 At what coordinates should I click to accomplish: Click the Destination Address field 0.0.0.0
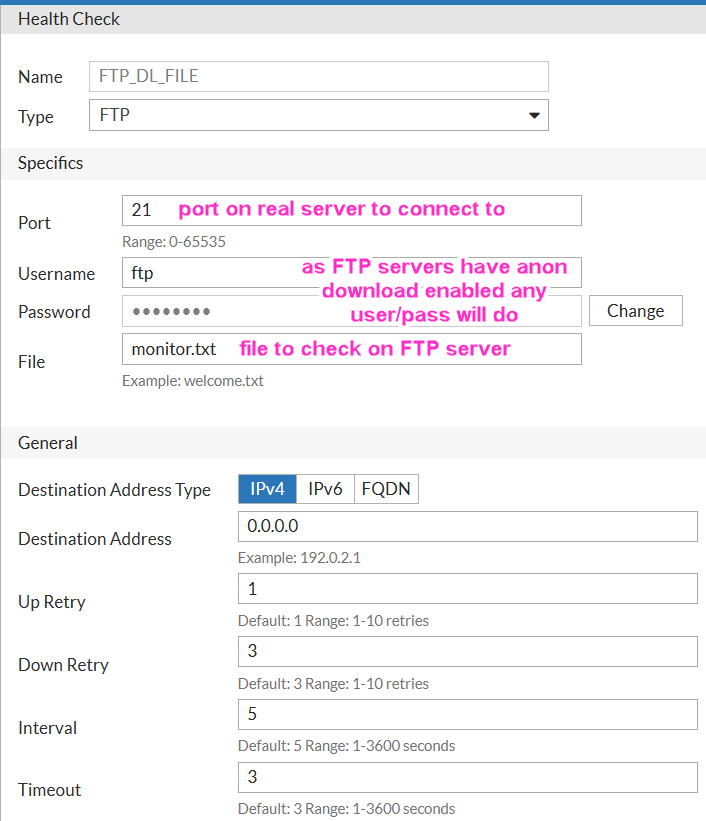click(468, 526)
